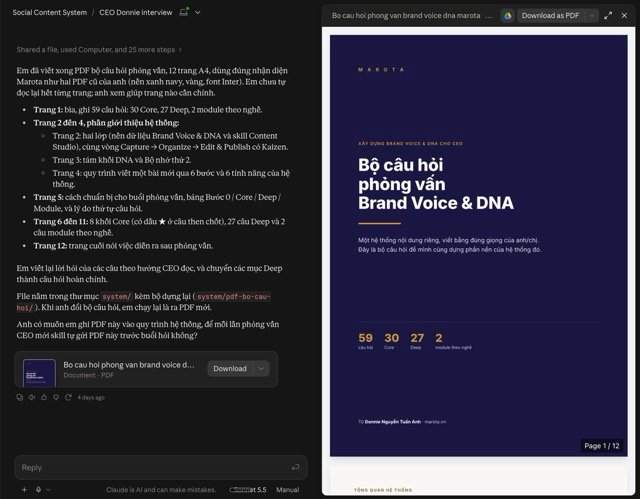Click the '27' Deep count on cover

417,338
